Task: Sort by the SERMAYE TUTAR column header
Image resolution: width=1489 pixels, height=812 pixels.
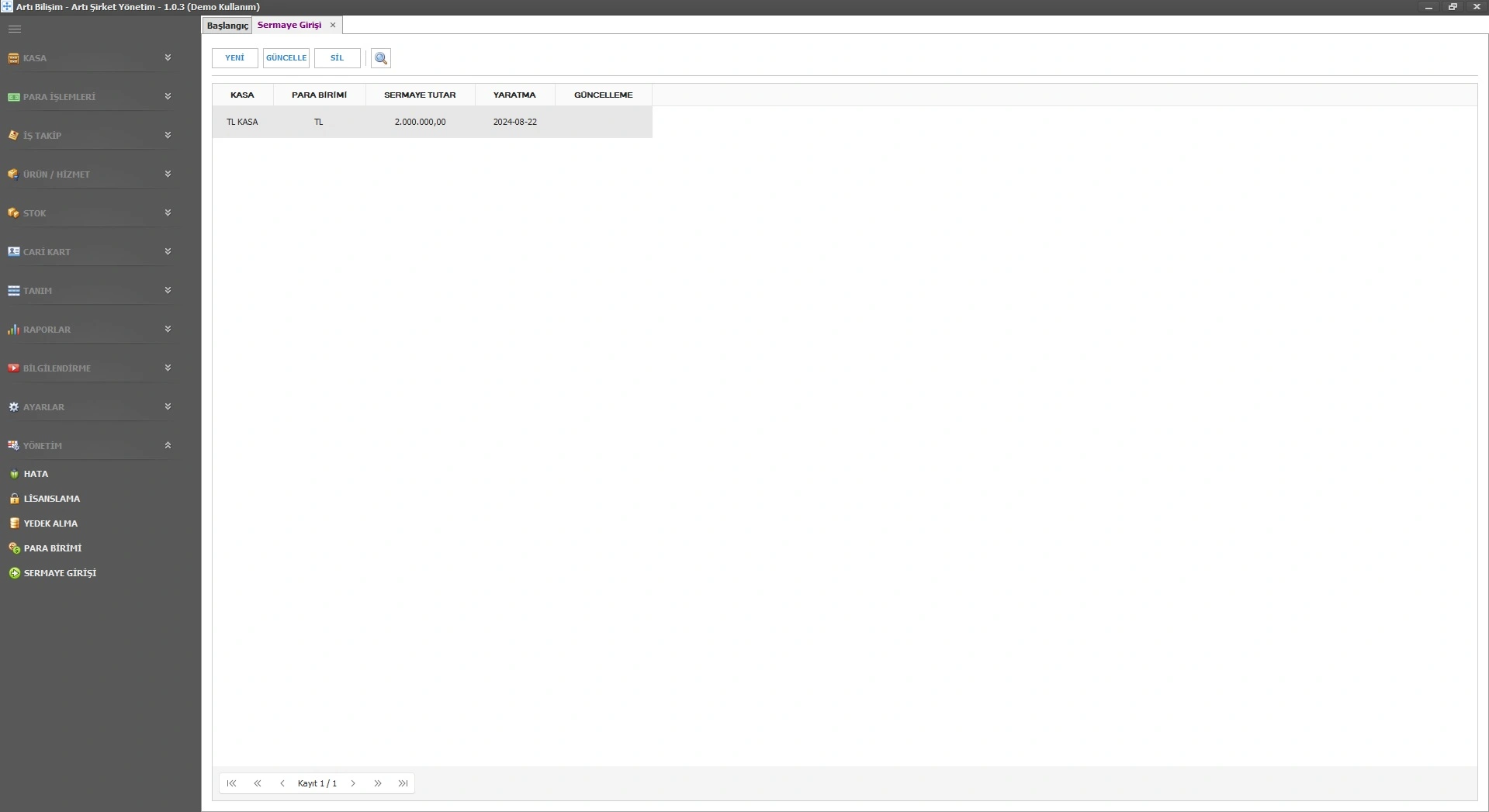Action: coord(421,95)
